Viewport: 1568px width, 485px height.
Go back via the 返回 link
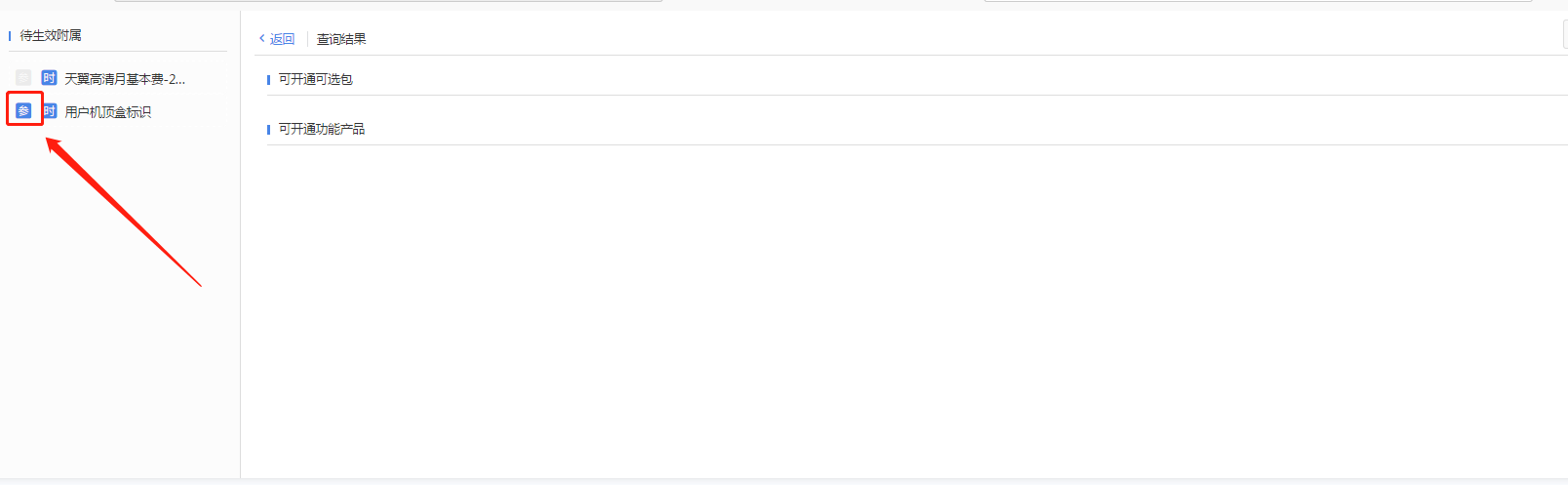282,39
